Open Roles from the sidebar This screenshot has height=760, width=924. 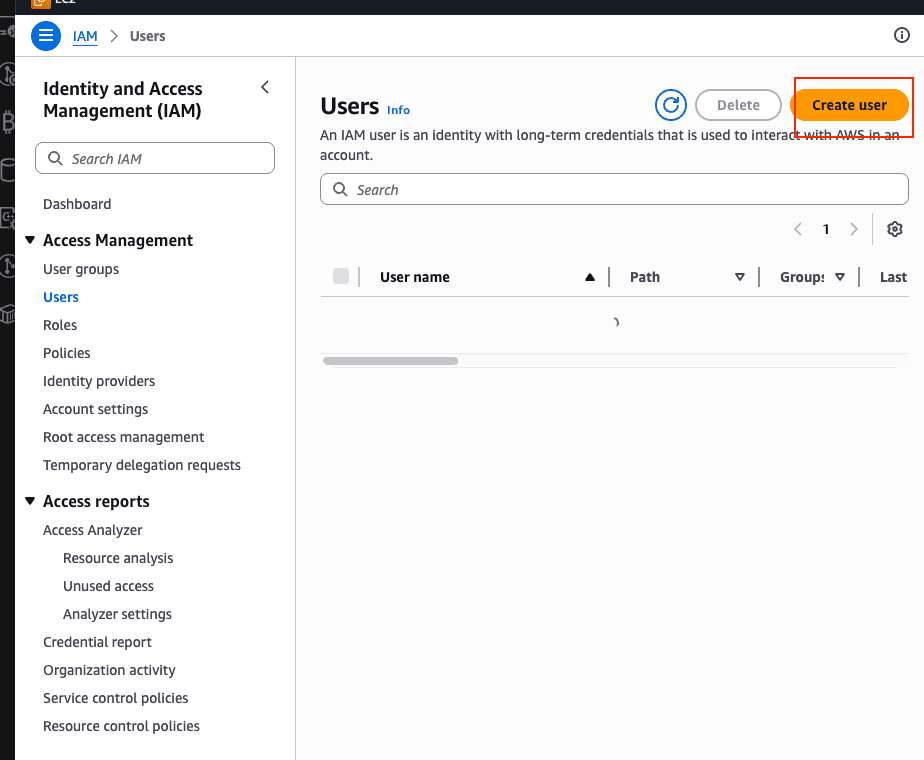click(x=60, y=324)
